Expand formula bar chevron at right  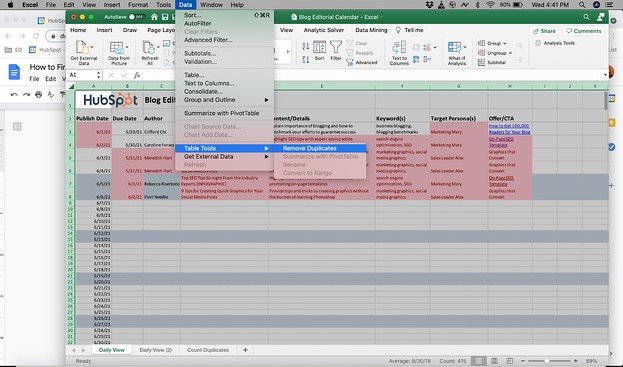coord(605,75)
